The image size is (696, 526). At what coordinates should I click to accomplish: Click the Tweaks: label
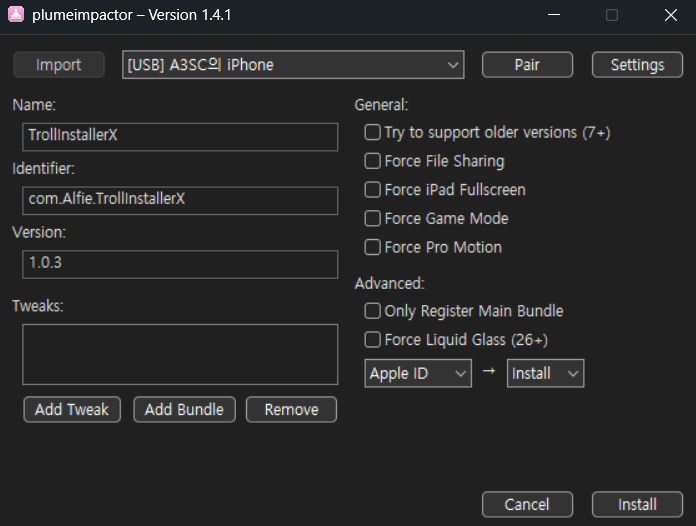point(38,306)
